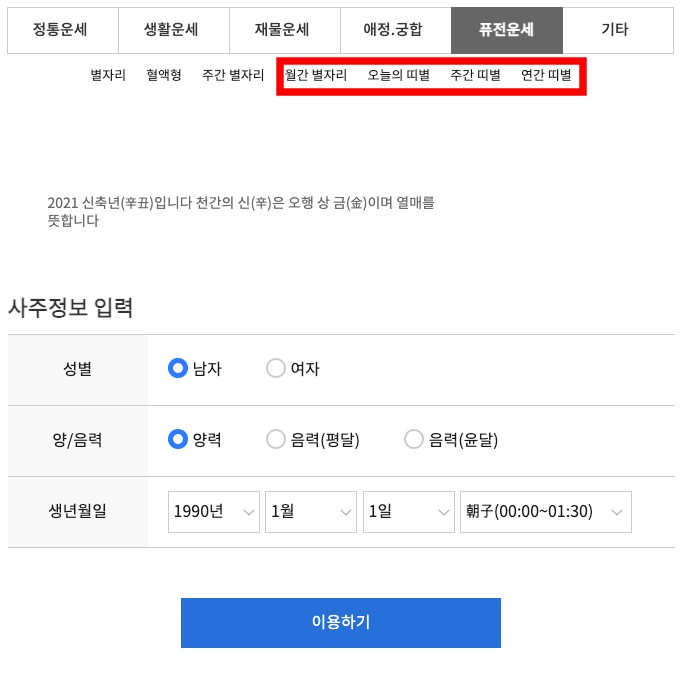
Task: Open the 별자리 submenu link
Action: pos(108,75)
